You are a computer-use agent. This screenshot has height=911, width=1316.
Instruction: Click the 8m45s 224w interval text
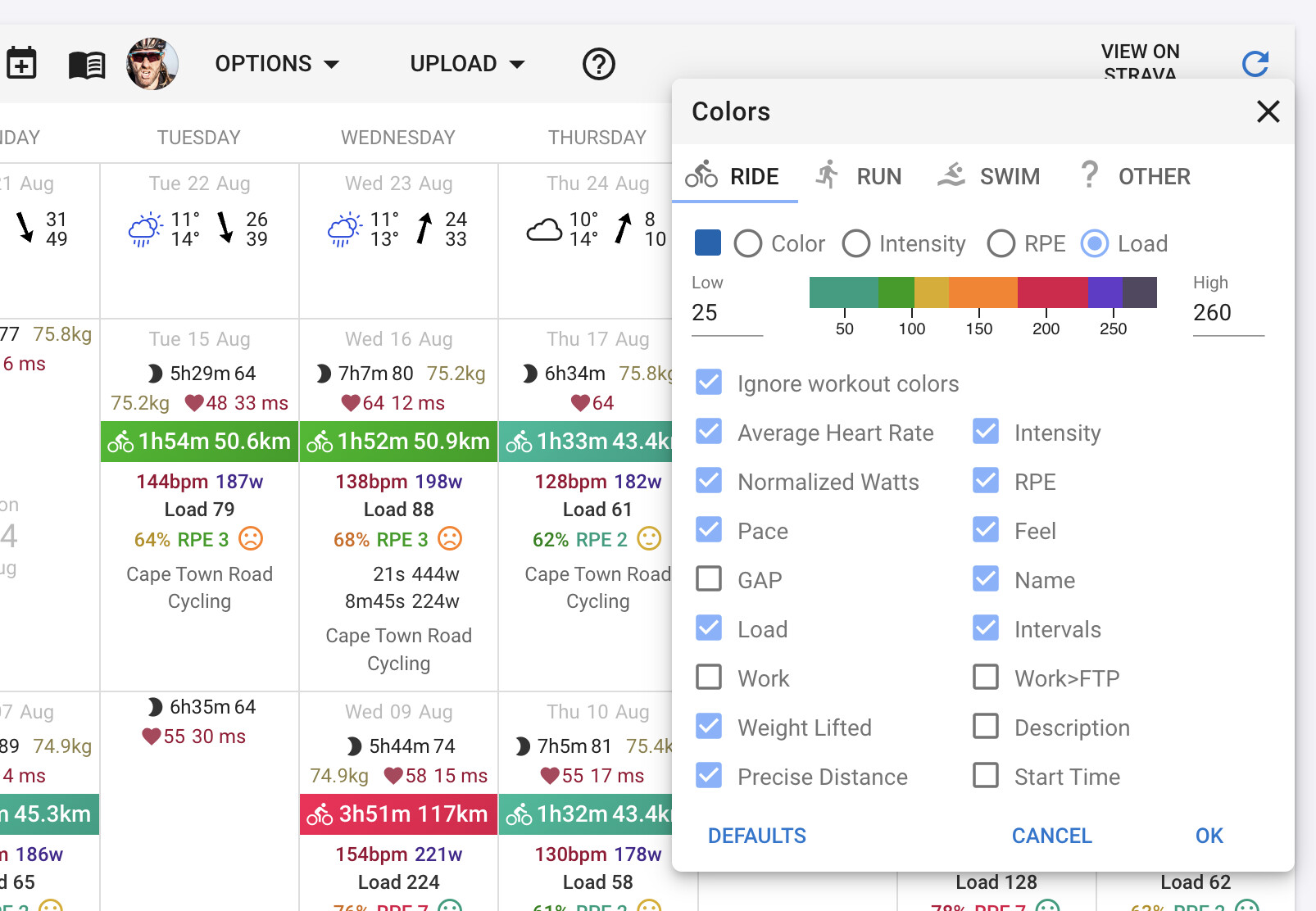(402, 601)
